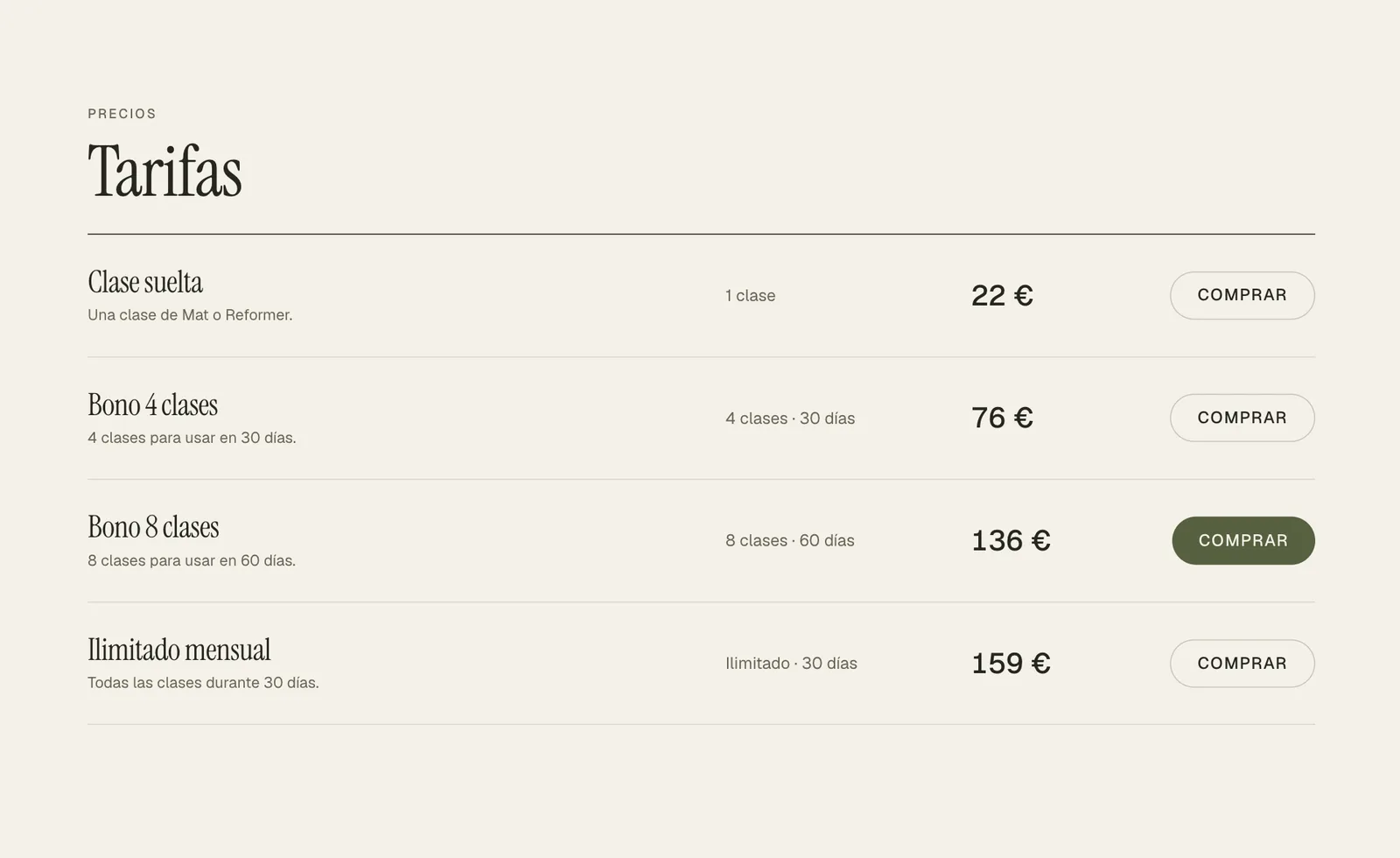Click the Ilimitado mensual heading
This screenshot has height=858, width=1400.
tap(178, 650)
